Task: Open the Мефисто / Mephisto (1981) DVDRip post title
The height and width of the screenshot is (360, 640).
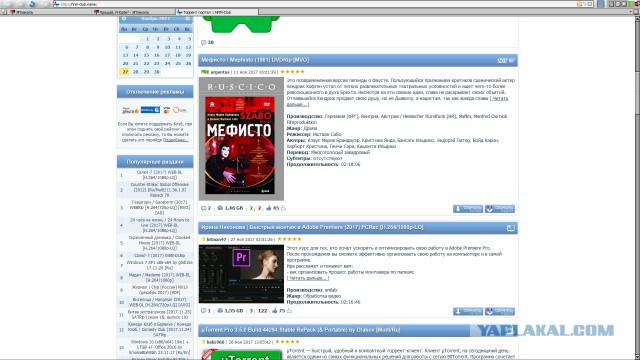Action: pyautogui.click(x=255, y=60)
